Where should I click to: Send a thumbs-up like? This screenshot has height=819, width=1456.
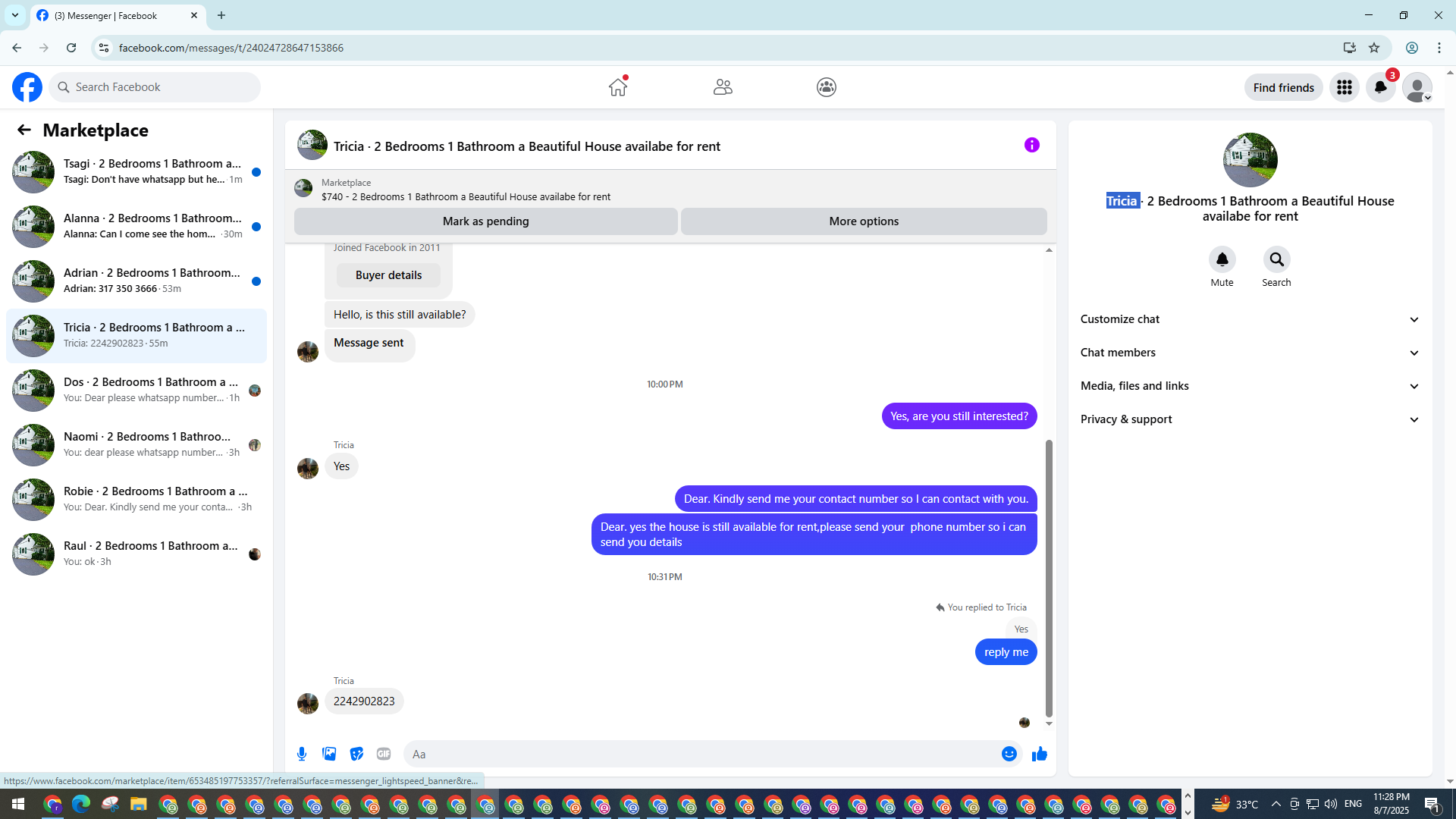pyautogui.click(x=1039, y=754)
